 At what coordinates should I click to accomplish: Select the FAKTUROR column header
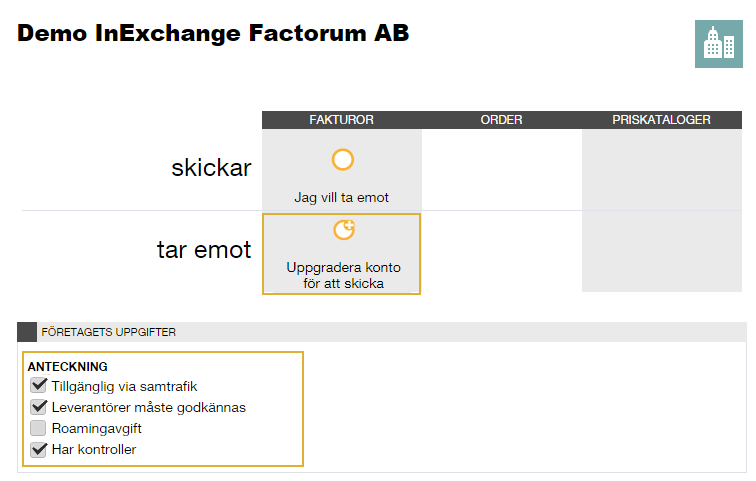pos(341,120)
